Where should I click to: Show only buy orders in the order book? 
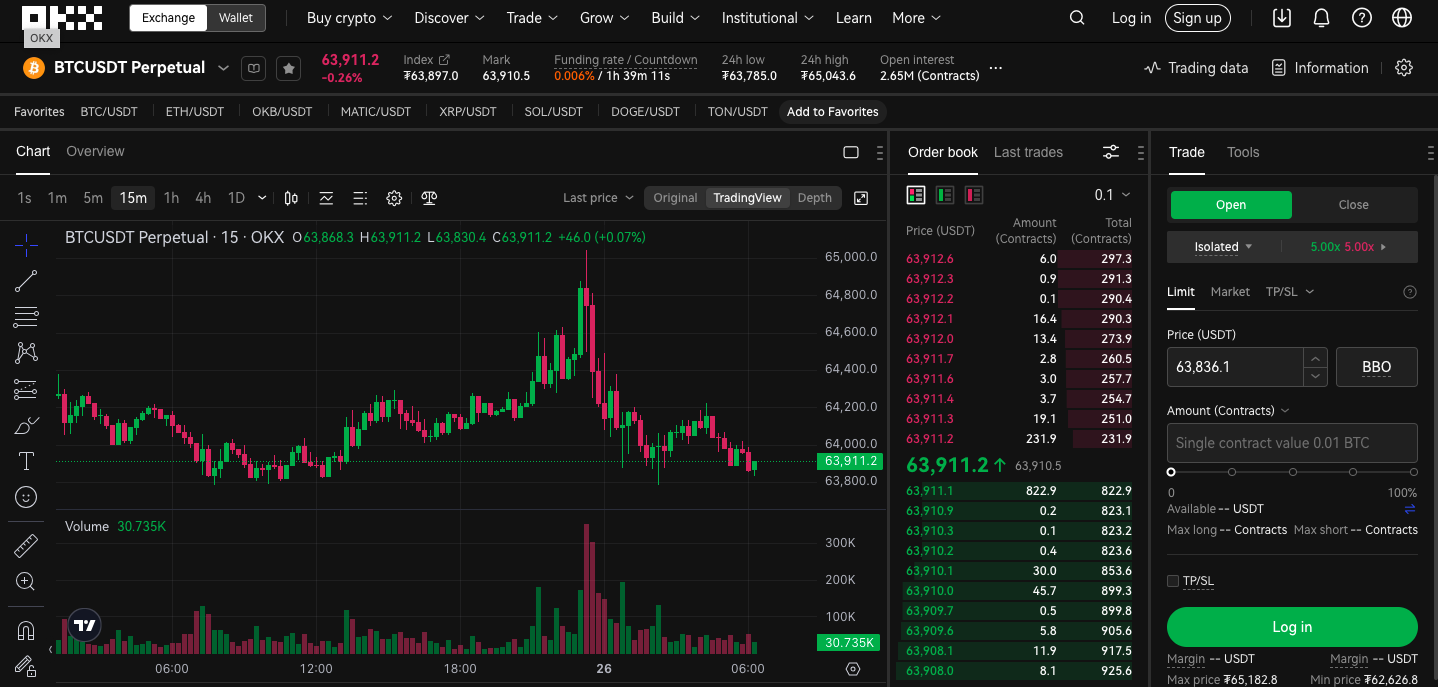(945, 195)
